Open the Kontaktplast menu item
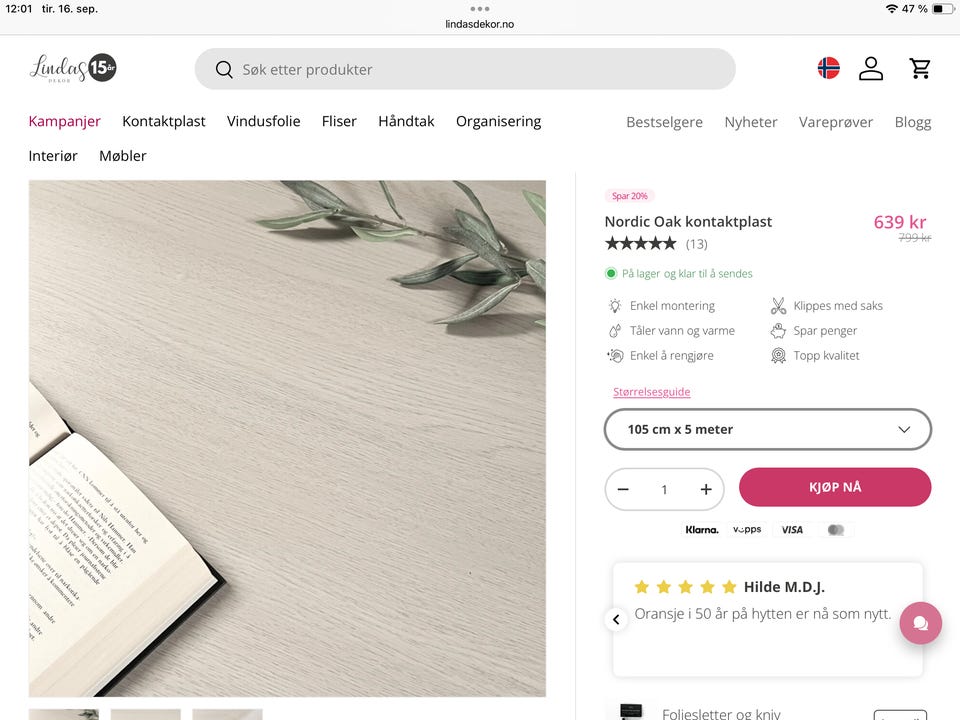 [163, 121]
